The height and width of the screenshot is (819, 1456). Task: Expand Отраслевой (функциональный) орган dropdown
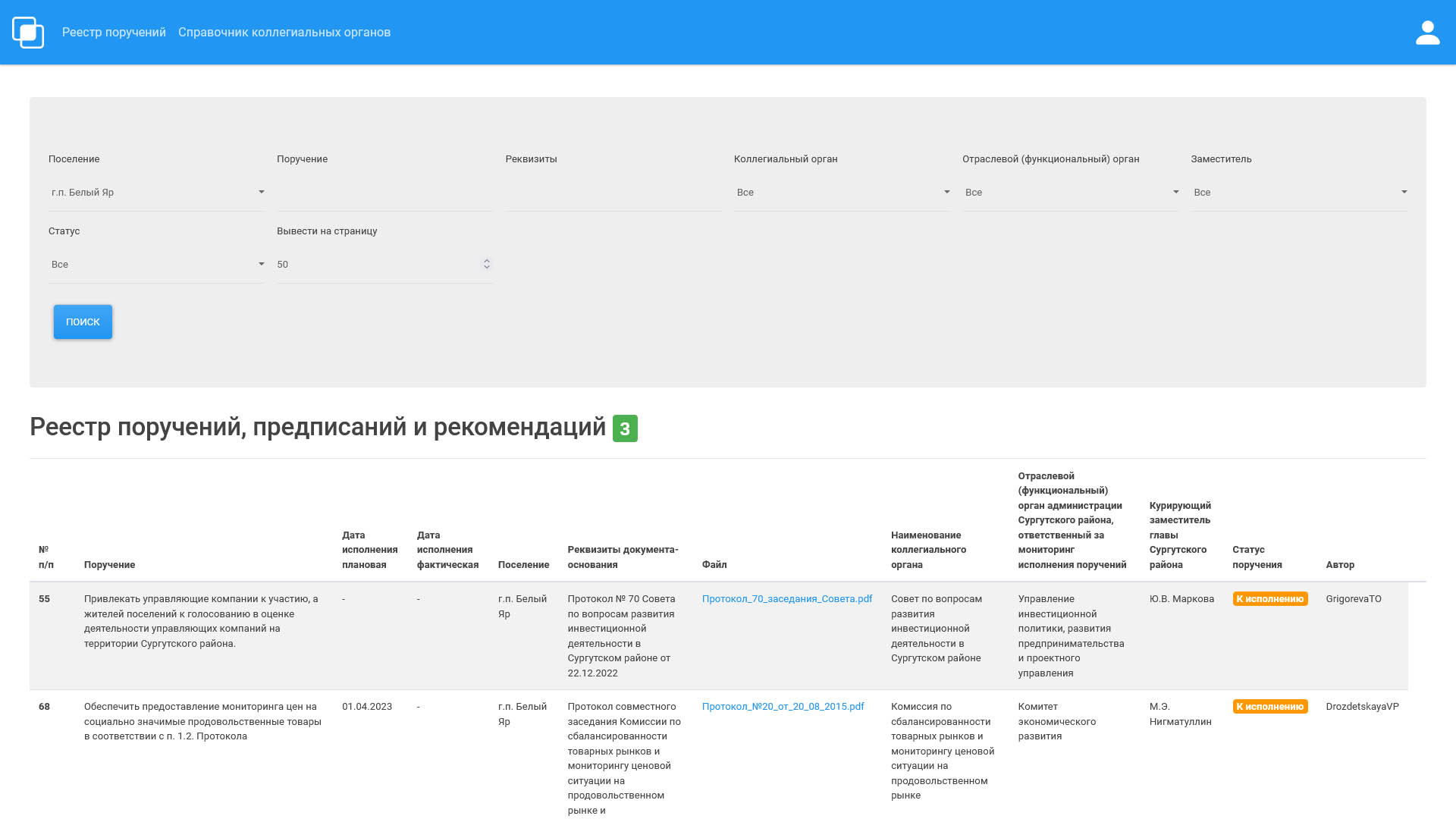(1070, 193)
